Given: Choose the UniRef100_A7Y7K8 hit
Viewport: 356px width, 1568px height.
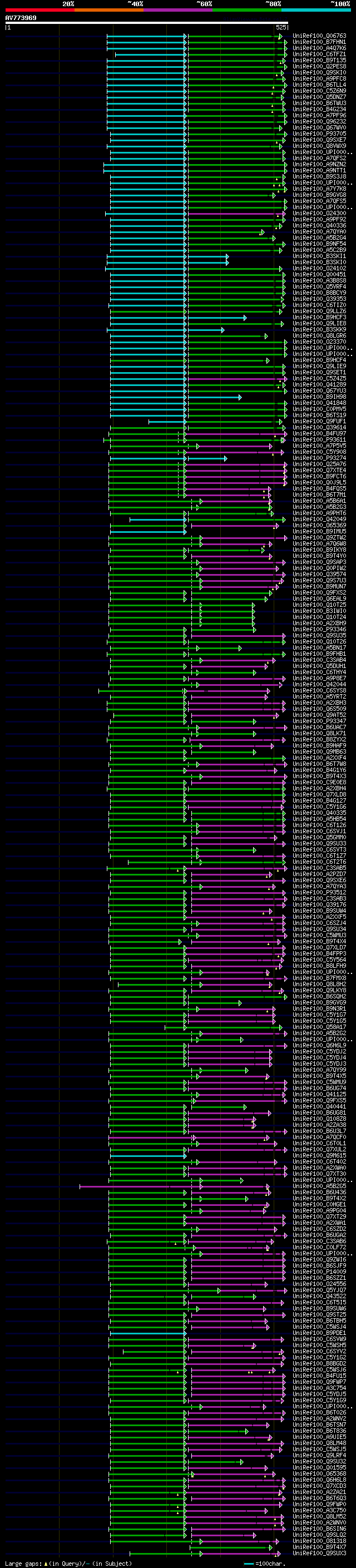Looking at the screenshot, I should pos(319,189).
